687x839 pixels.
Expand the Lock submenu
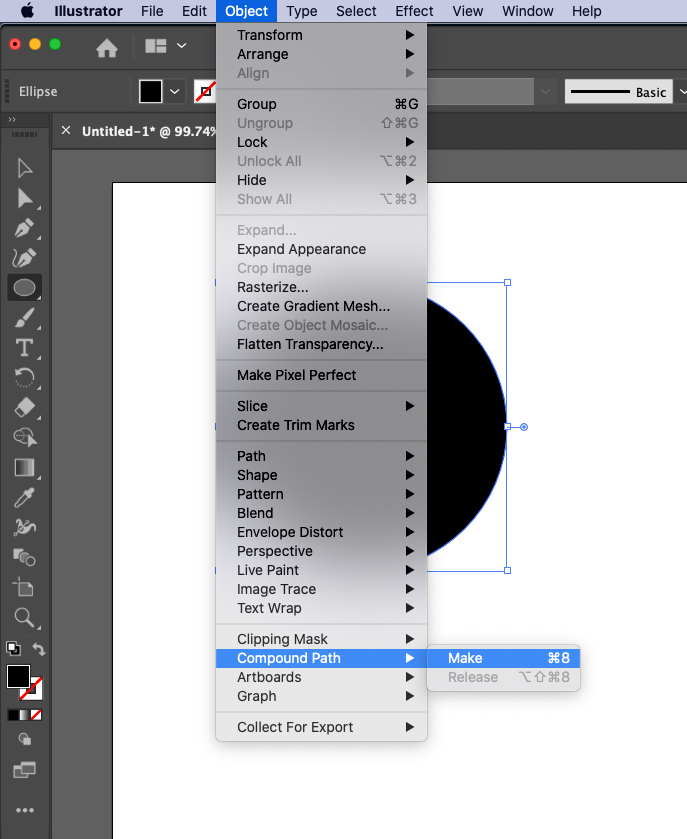(x=322, y=142)
